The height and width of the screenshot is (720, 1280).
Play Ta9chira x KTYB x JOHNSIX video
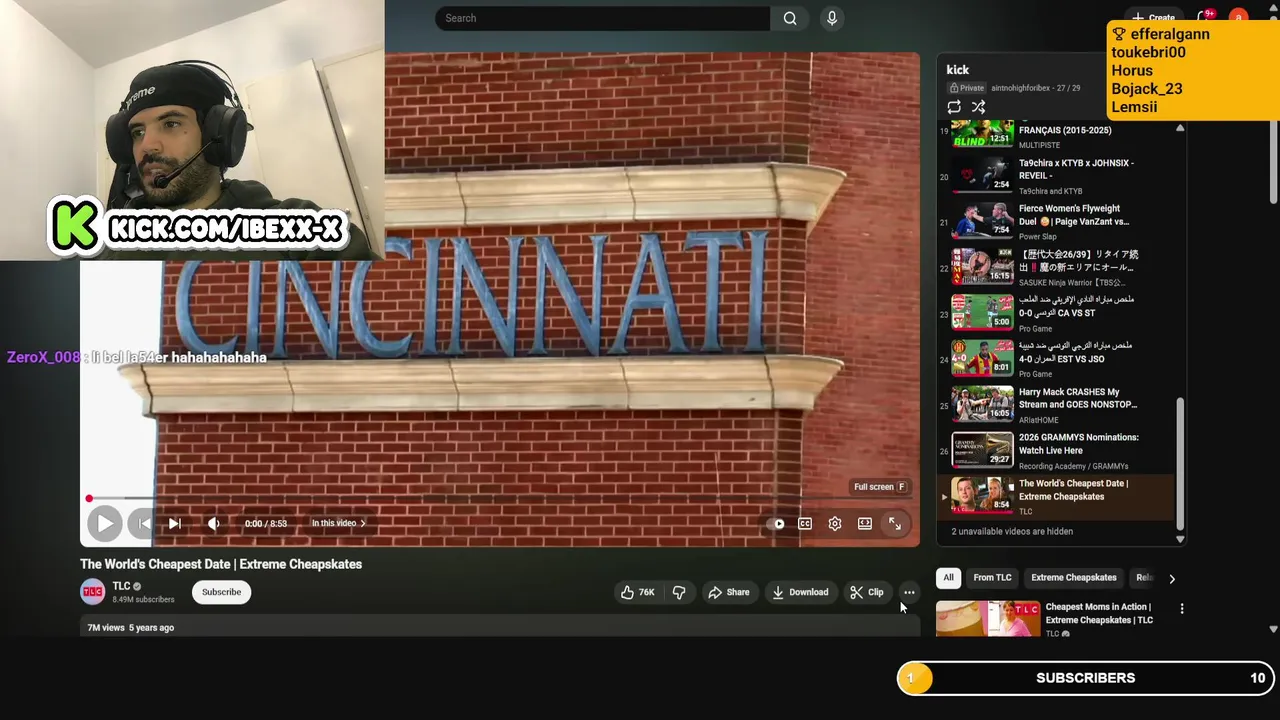(1058, 175)
